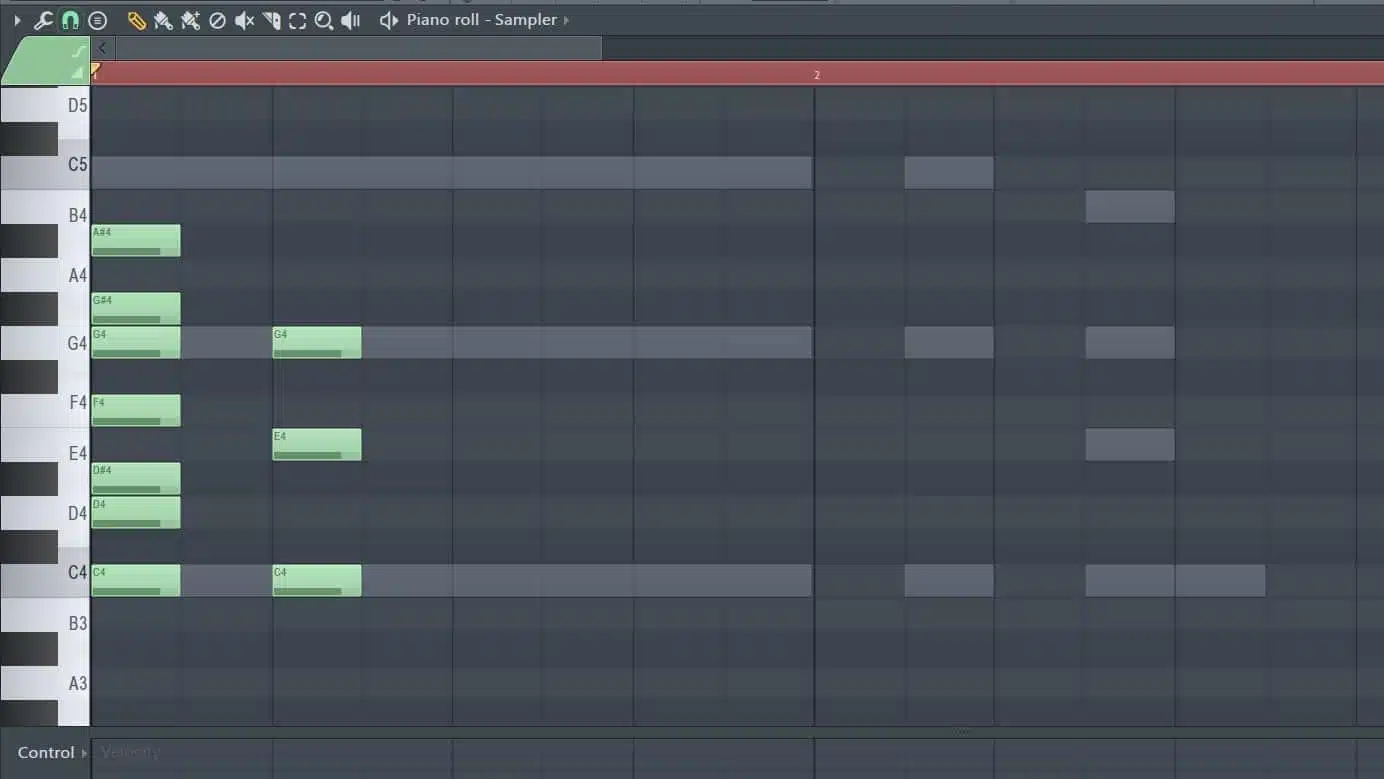Open the Piano roll - Sampler target menu
The height and width of the screenshot is (779, 1384).
pos(481,20)
